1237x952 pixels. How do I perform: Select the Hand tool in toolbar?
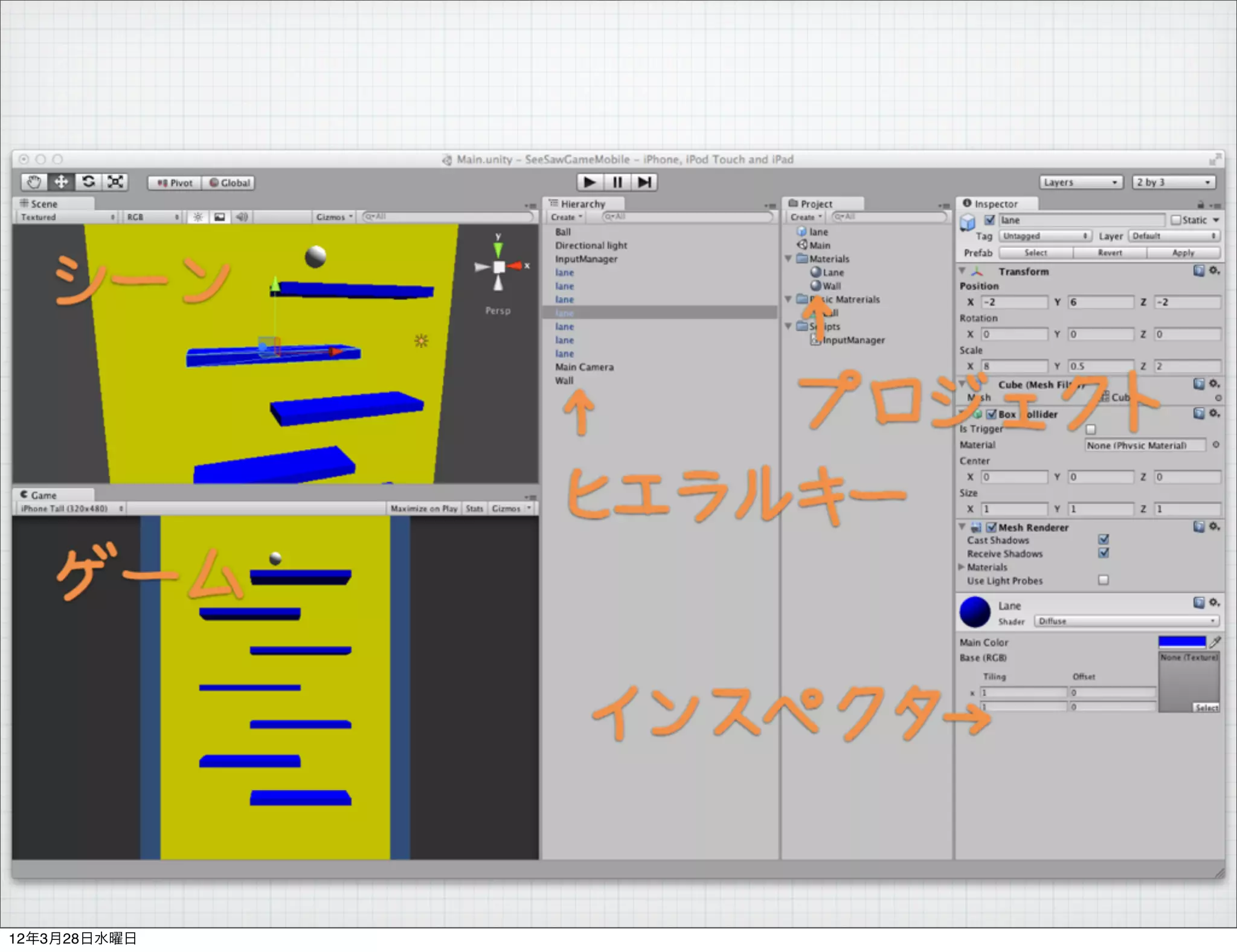pos(34,182)
